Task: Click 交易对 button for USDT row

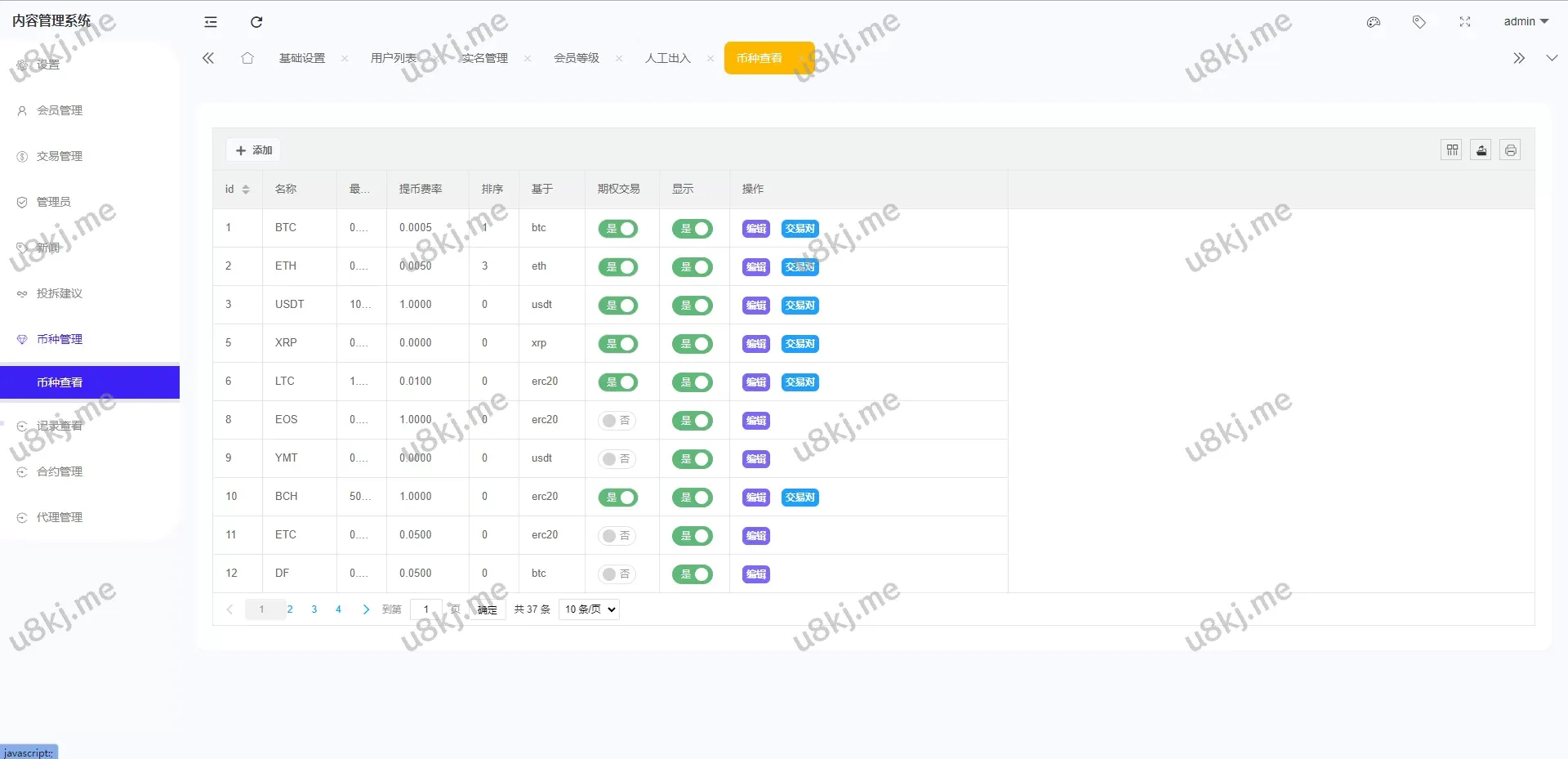Action: click(x=800, y=306)
